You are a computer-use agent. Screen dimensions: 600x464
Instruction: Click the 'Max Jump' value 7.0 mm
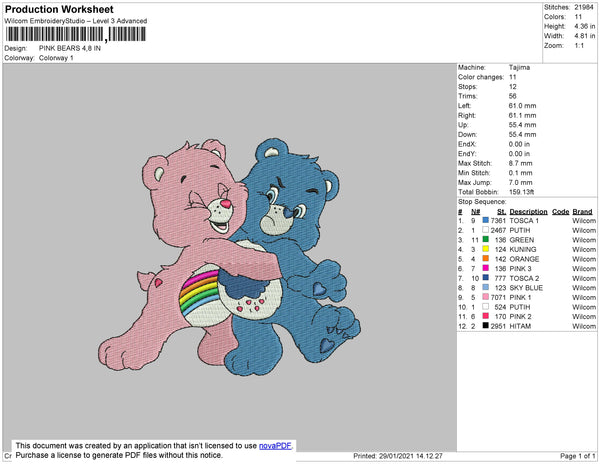tap(520, 182)
